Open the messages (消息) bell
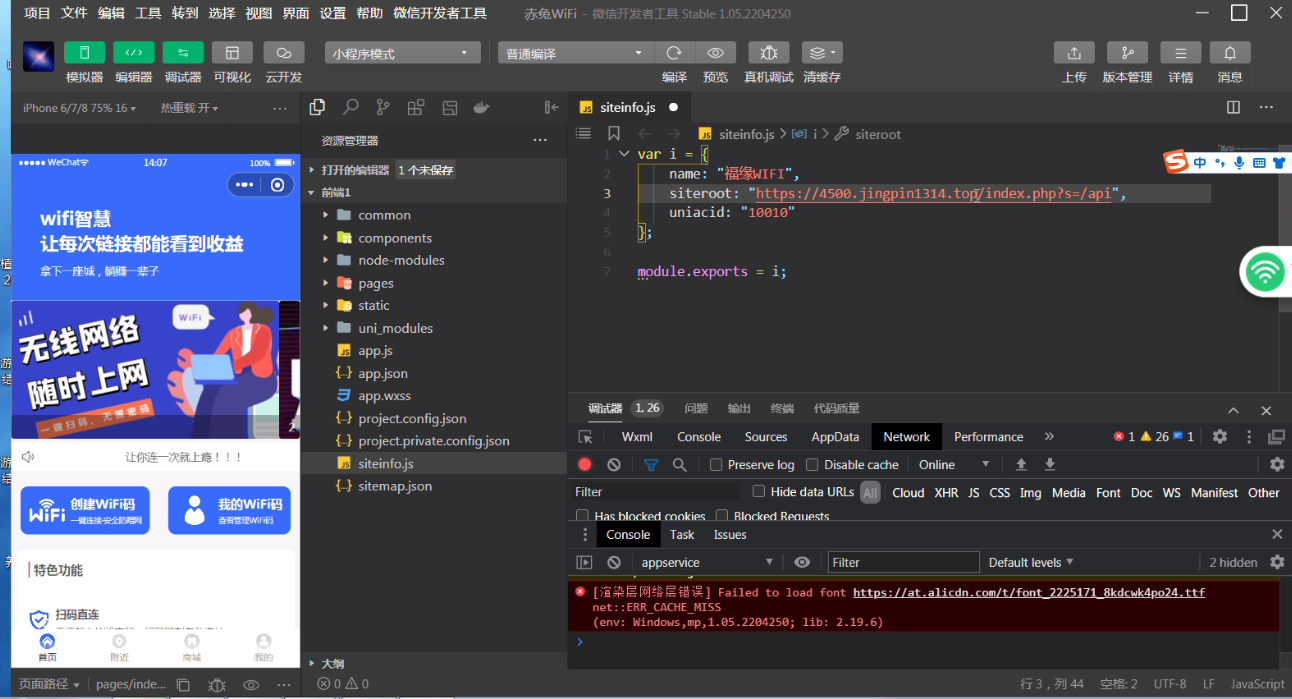Viewport: 1292px width, 699px height. [x=1230, y=53]
